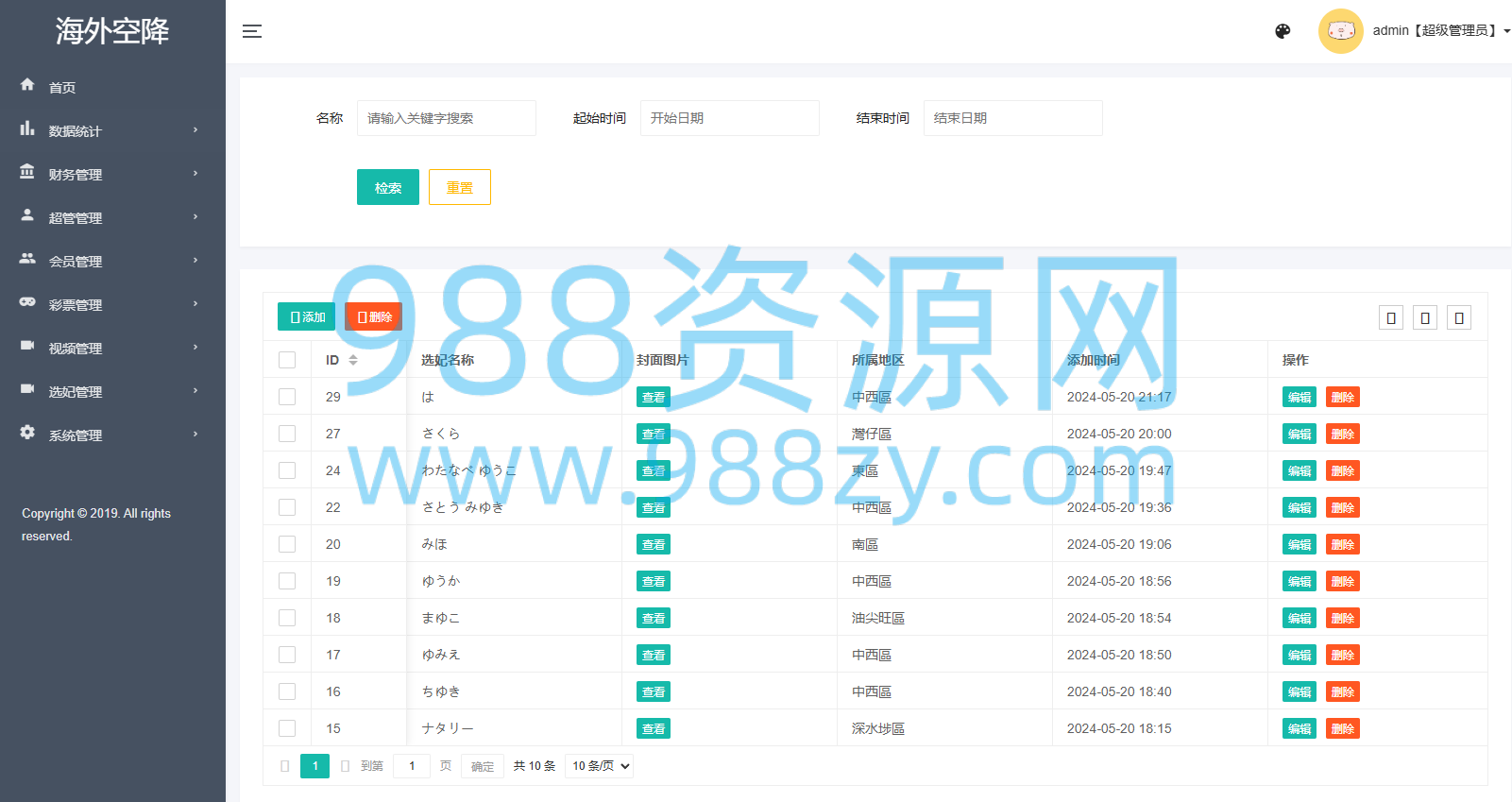View cover image 查看 for さくら

(654, 434)
